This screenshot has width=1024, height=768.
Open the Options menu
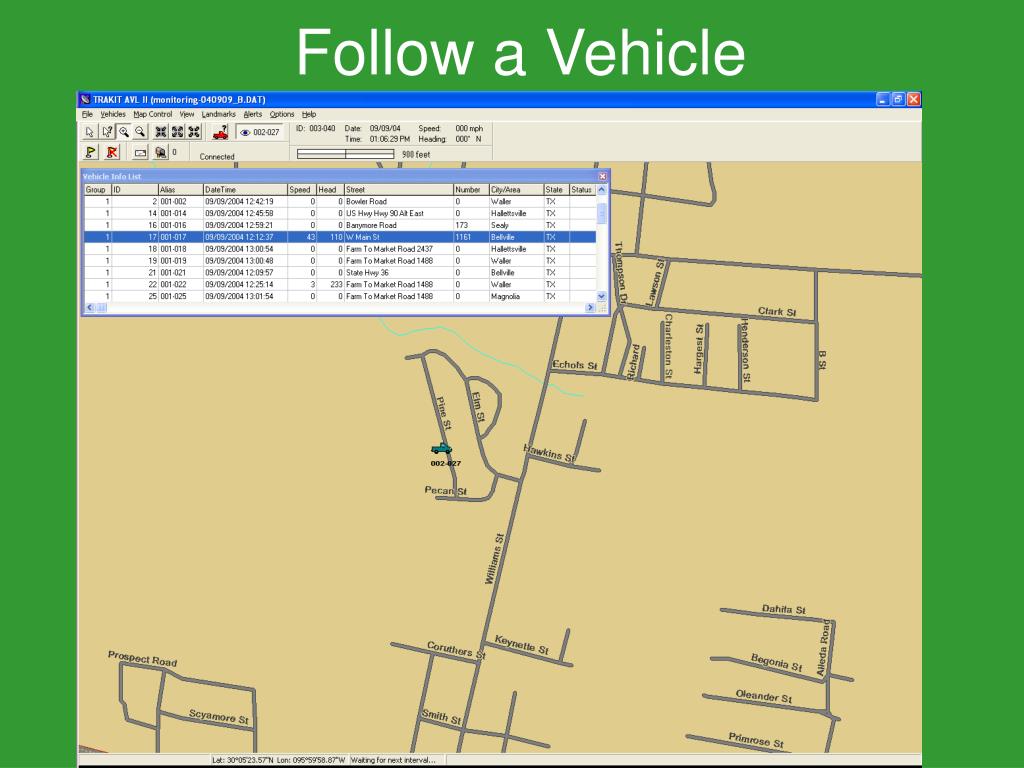click(x=282, y=114)
